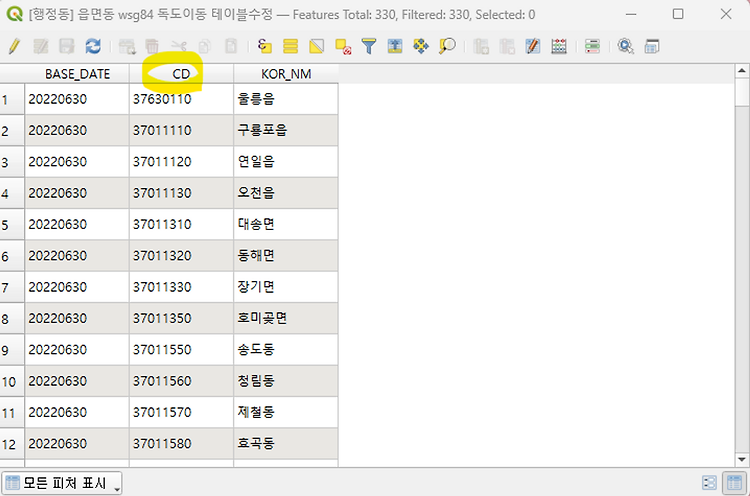Click cell 대송면
This screenshot has height=496, width=750.
pos(286,224)
